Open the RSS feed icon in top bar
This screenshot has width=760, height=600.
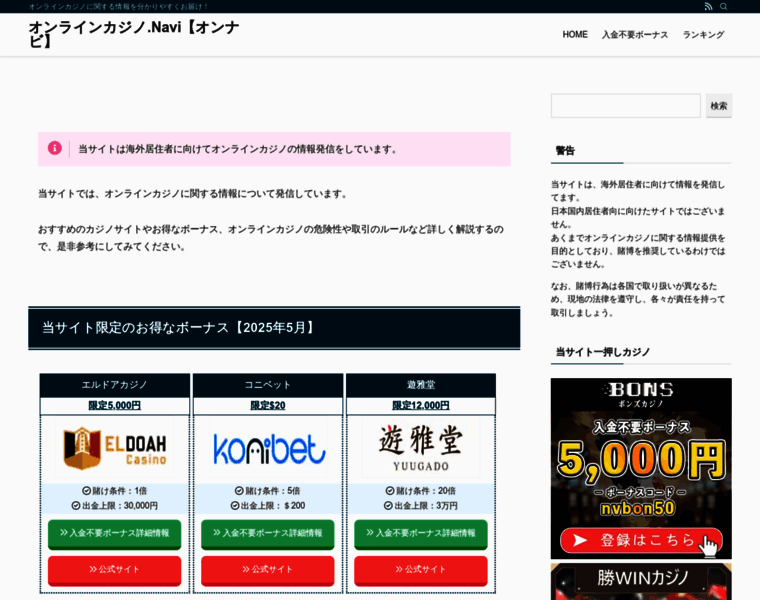coord(708,6)
